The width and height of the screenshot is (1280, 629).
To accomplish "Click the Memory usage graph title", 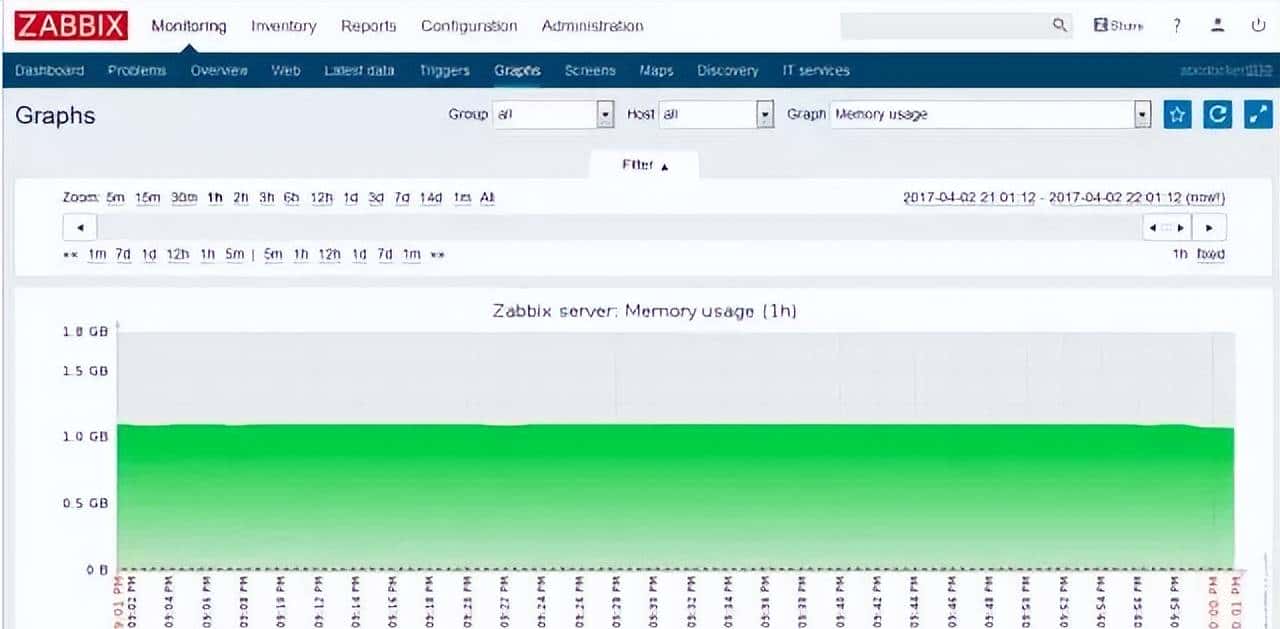I will (x=644, y=311).
